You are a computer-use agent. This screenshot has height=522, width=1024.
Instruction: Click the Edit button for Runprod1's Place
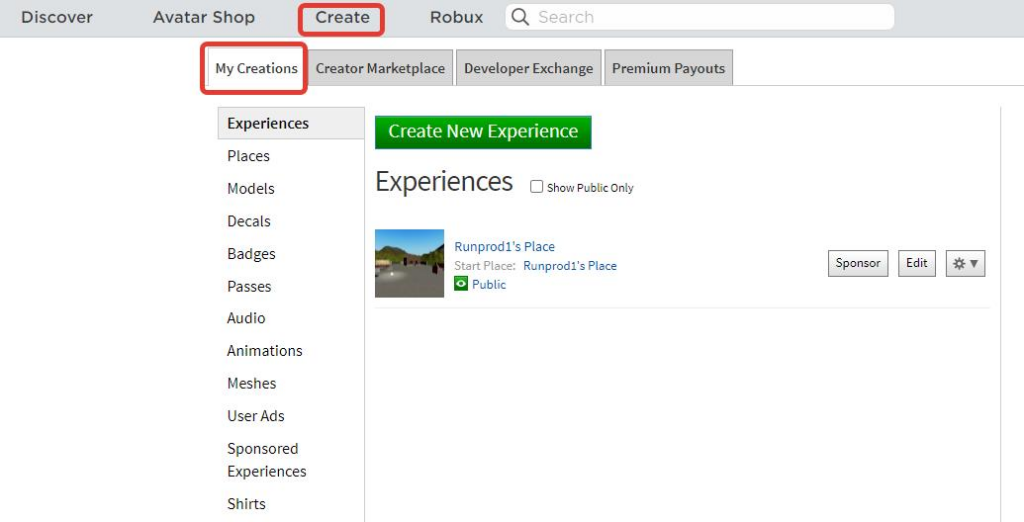916,263
